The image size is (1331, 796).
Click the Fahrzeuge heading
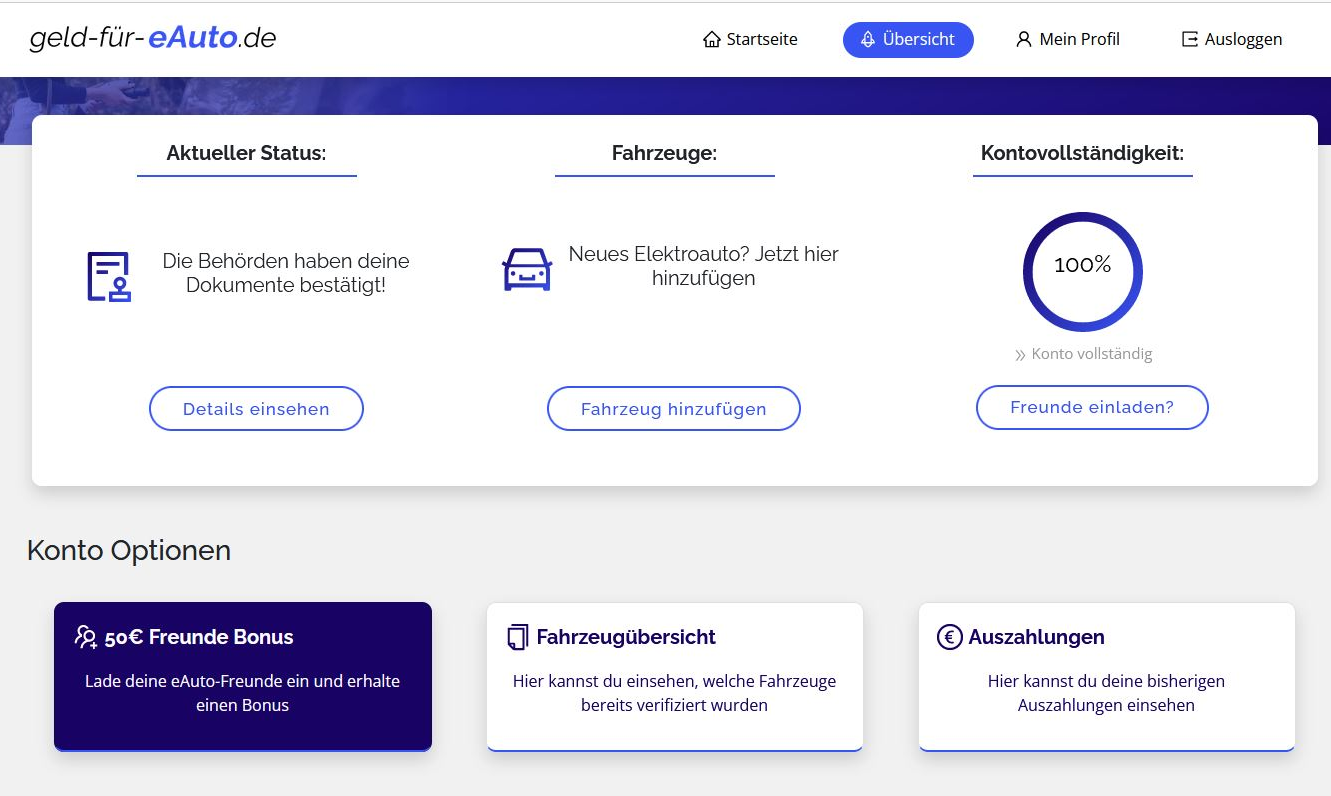(665, 153)
